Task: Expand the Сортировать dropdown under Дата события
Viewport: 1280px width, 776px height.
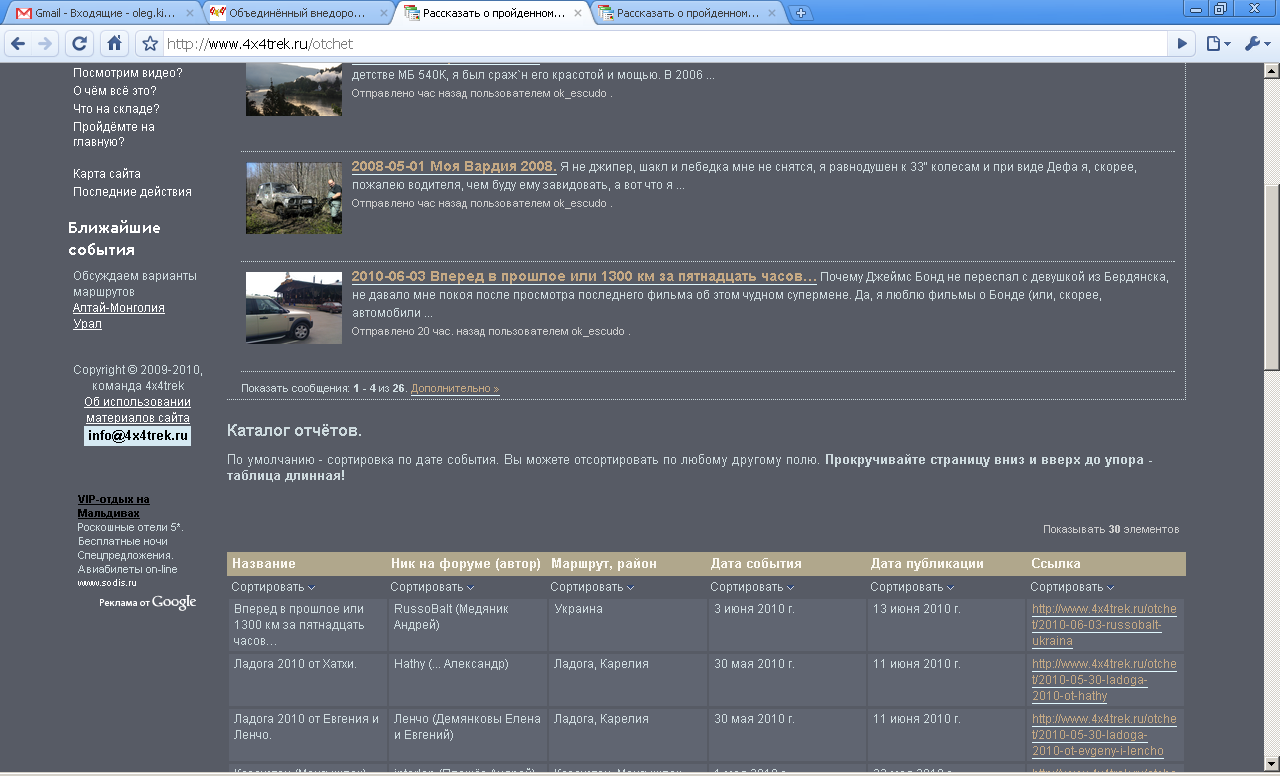Action: click(x=752, y=587)
